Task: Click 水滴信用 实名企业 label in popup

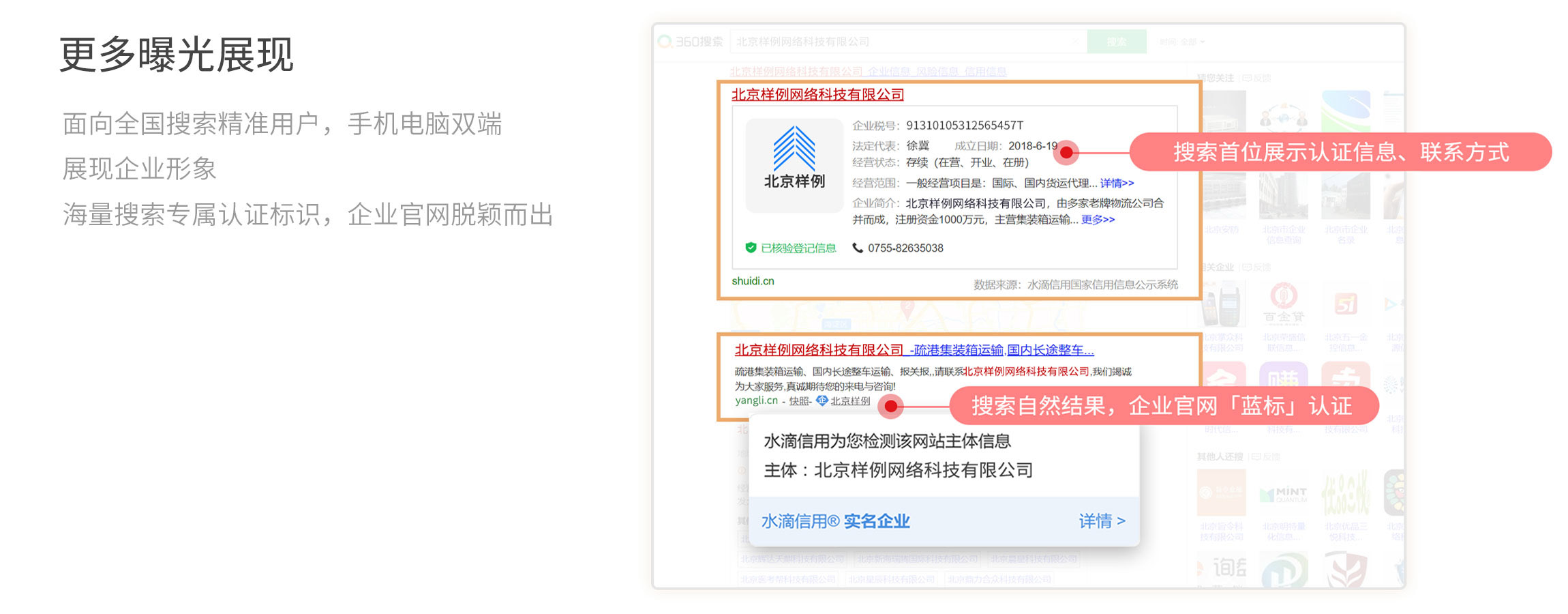Action: pyautogui.click(x=835, y=521)
